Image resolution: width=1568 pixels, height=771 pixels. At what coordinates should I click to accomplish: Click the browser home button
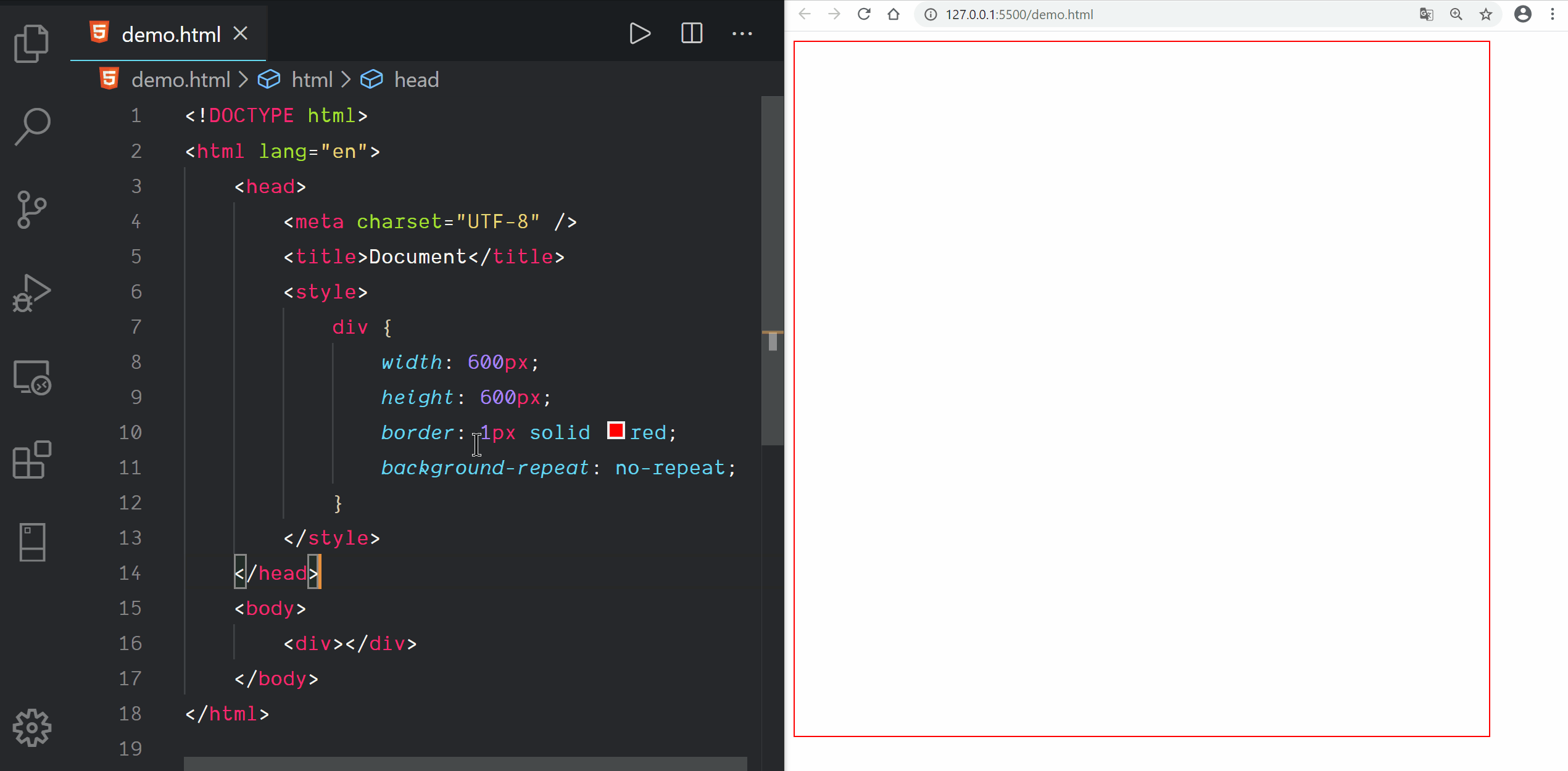(x=893, y=14)
